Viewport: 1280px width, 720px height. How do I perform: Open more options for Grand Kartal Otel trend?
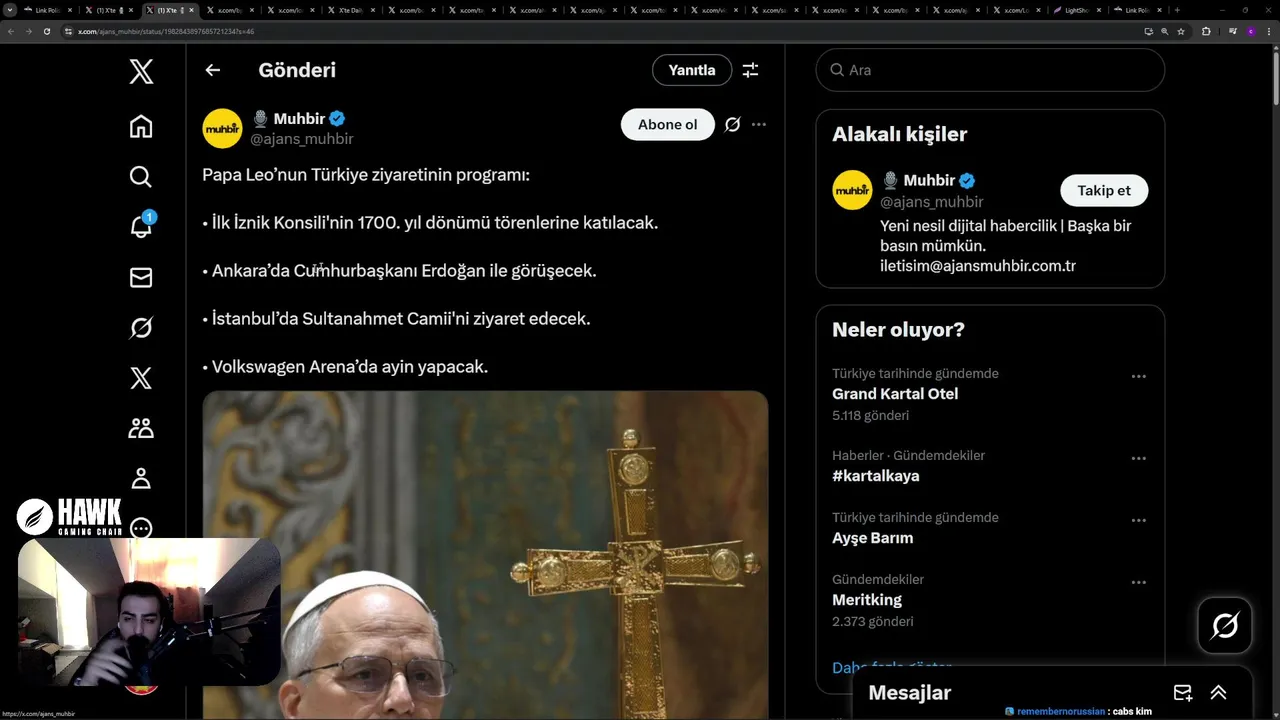(x=1138, y=377)
